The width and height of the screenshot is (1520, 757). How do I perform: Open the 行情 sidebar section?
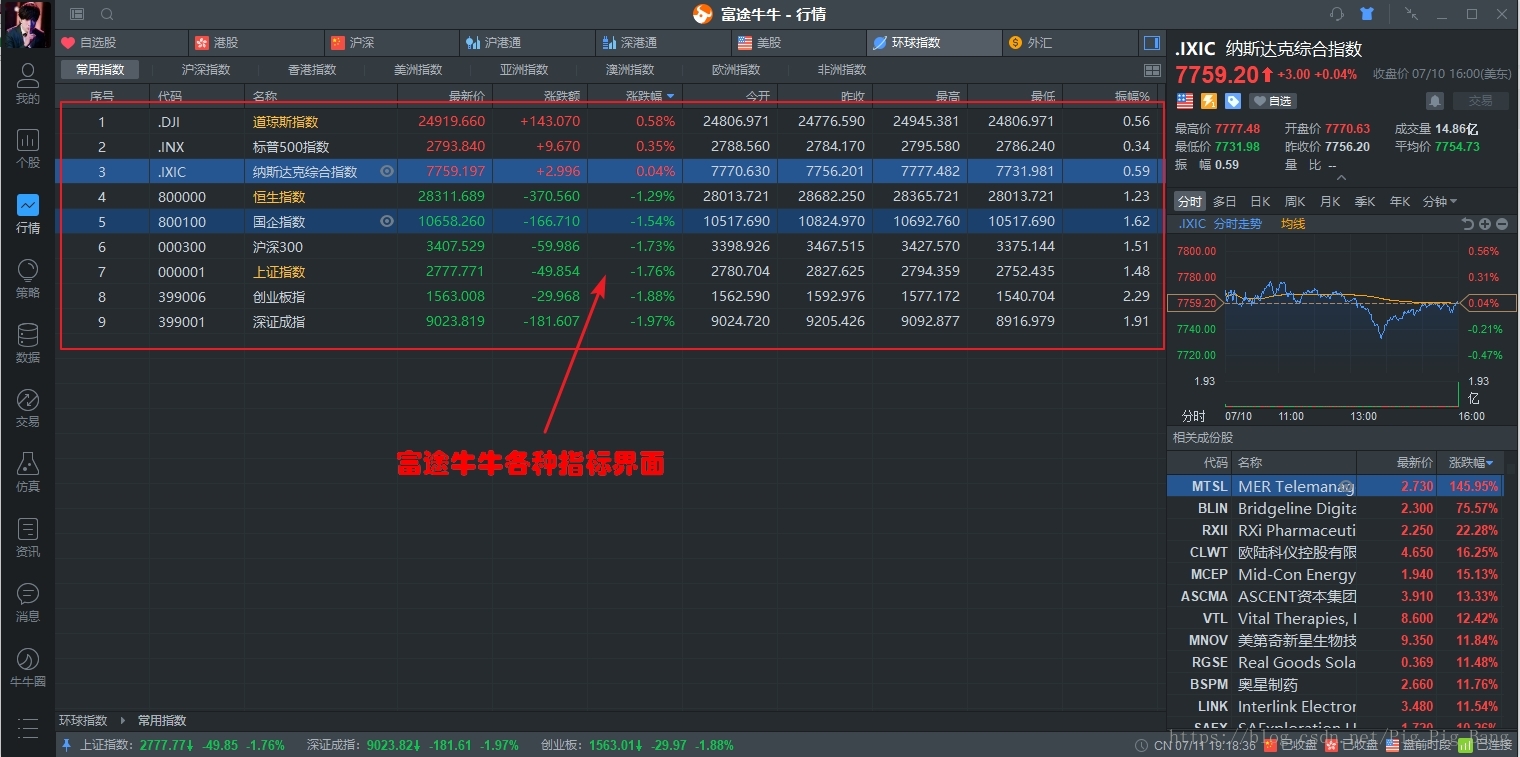coord(27,213)
